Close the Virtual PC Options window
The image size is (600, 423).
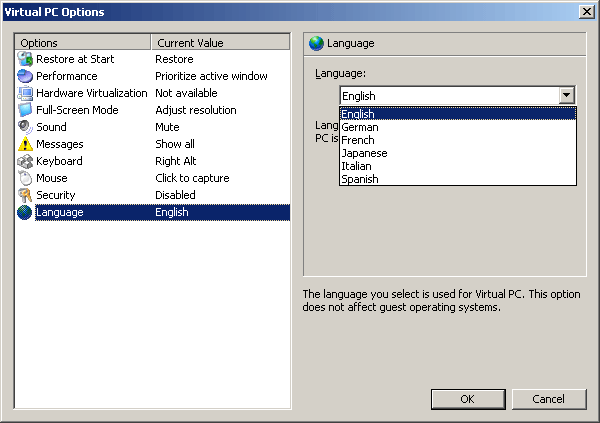tap(586, 12)
